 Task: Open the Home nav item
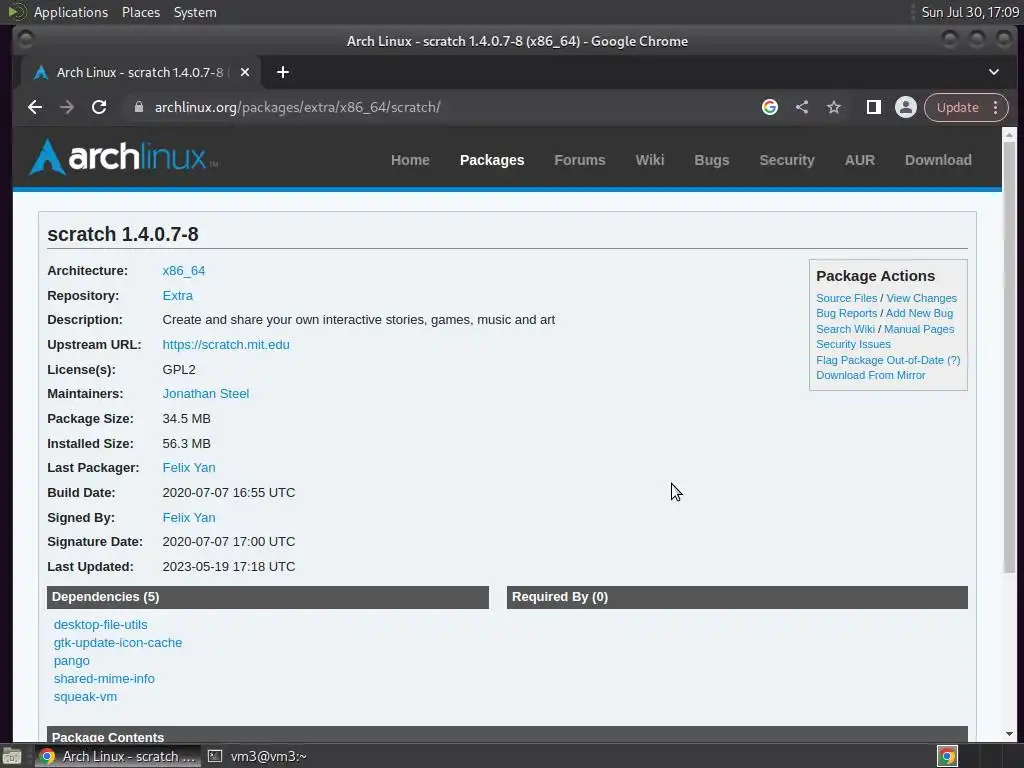pos(410,160)
